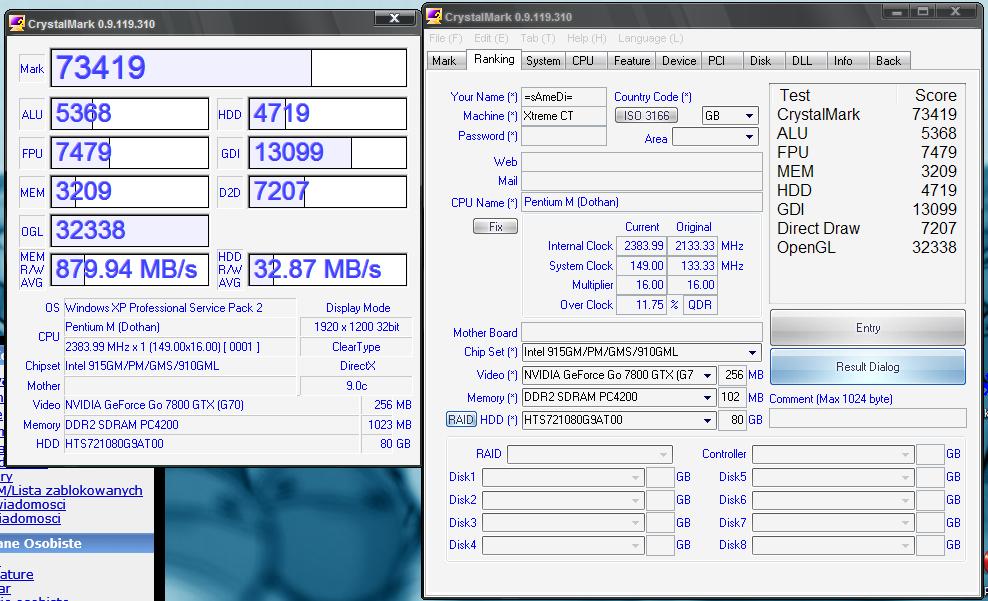Click the Machine input field
The width and height of the screenshot is (988, 601).
point(564,116)
